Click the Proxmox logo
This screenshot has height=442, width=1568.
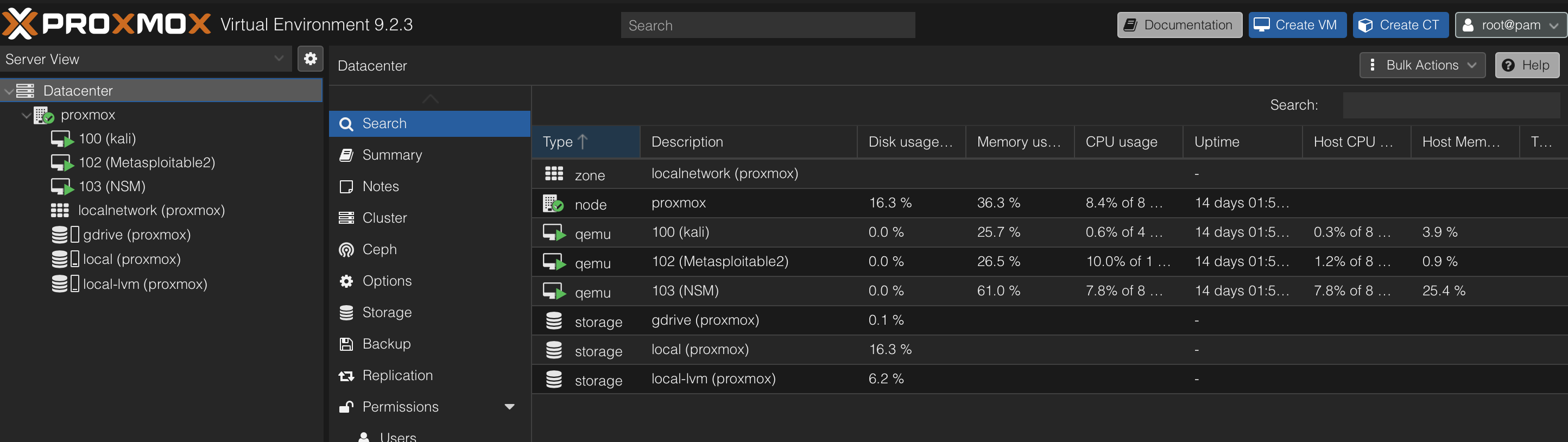106,24
